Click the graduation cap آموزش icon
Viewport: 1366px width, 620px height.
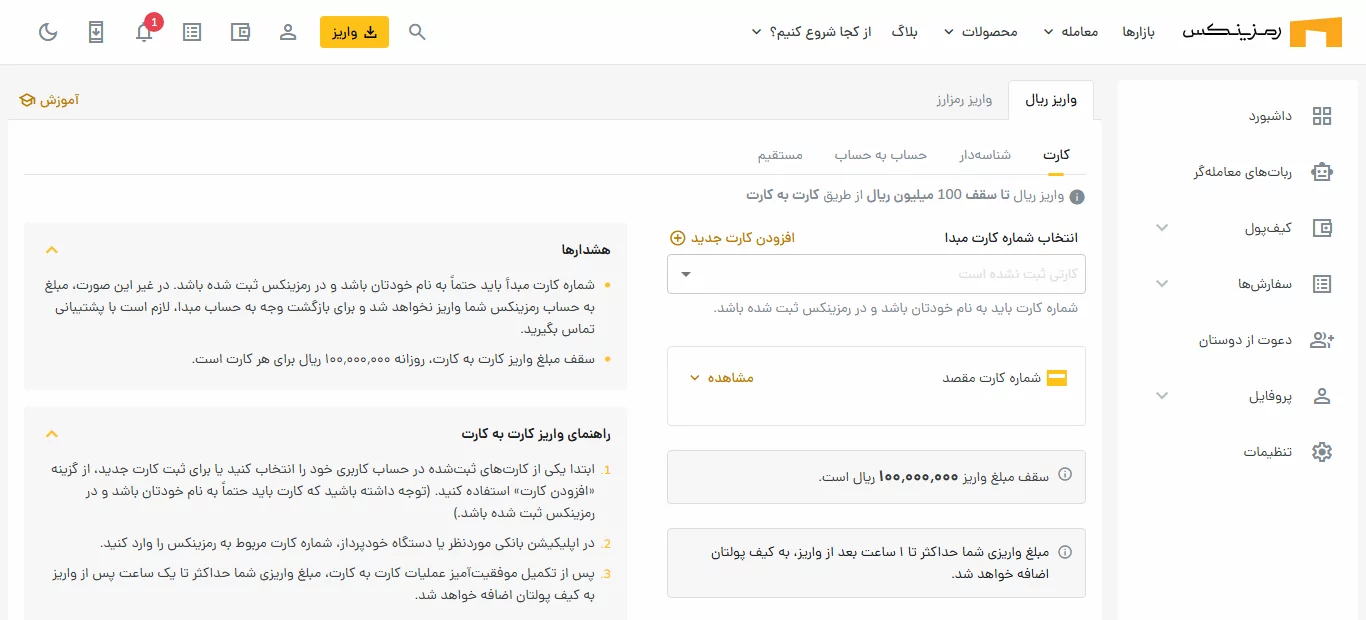27,100
